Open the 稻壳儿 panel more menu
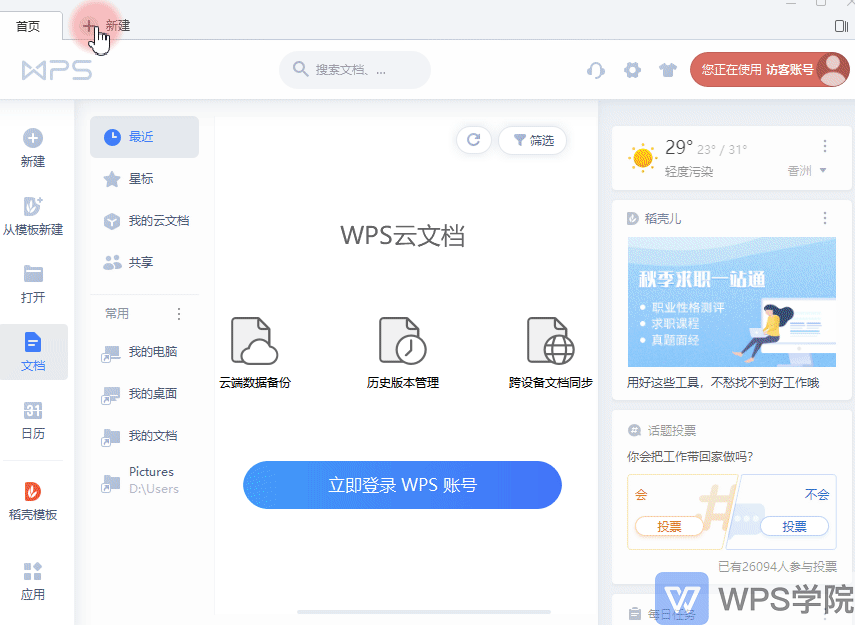This screenshot has width=855, height=625. coord(824,217)
